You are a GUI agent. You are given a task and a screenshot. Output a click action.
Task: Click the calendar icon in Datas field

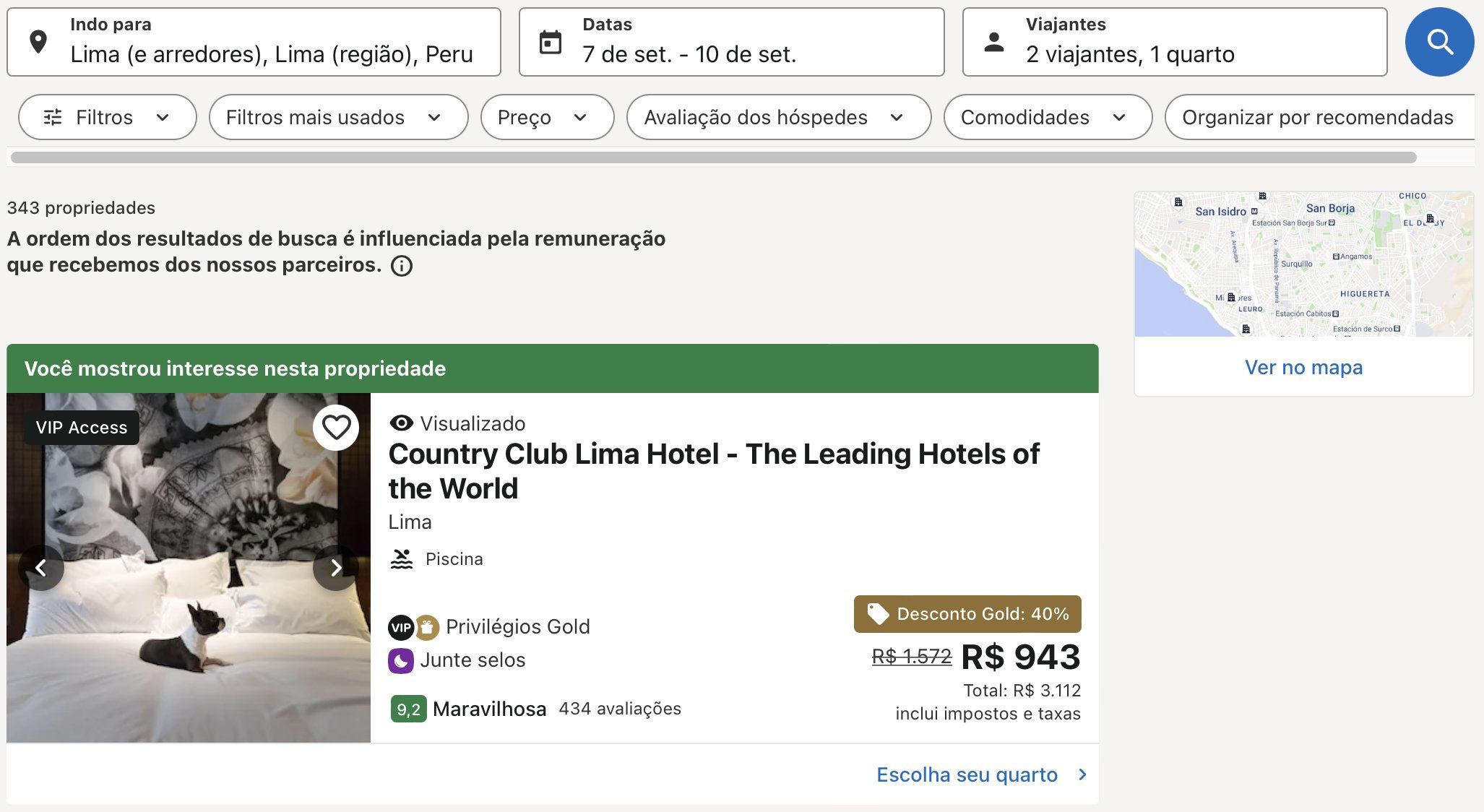(x=551, y=42)
